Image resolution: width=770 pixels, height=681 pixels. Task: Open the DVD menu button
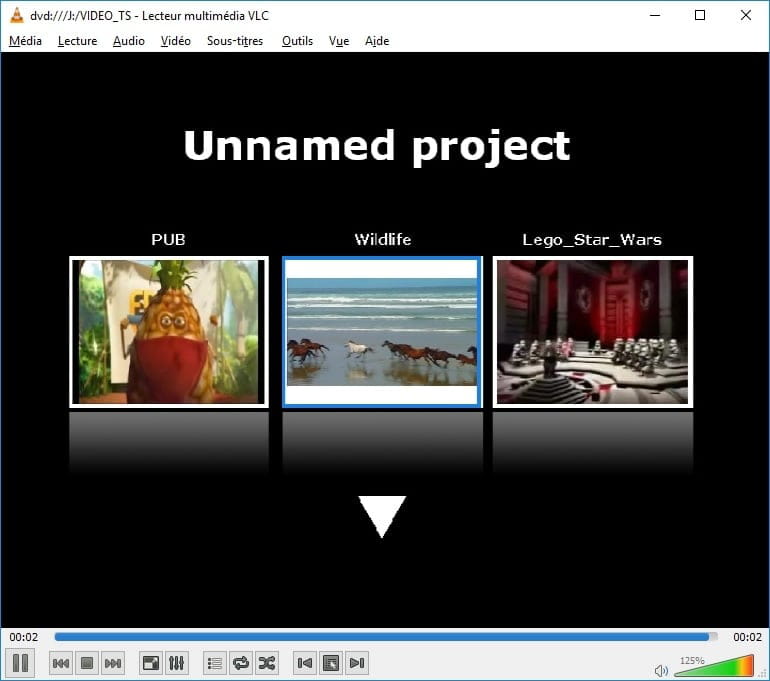pyautogui.click(x=330, y=663)
